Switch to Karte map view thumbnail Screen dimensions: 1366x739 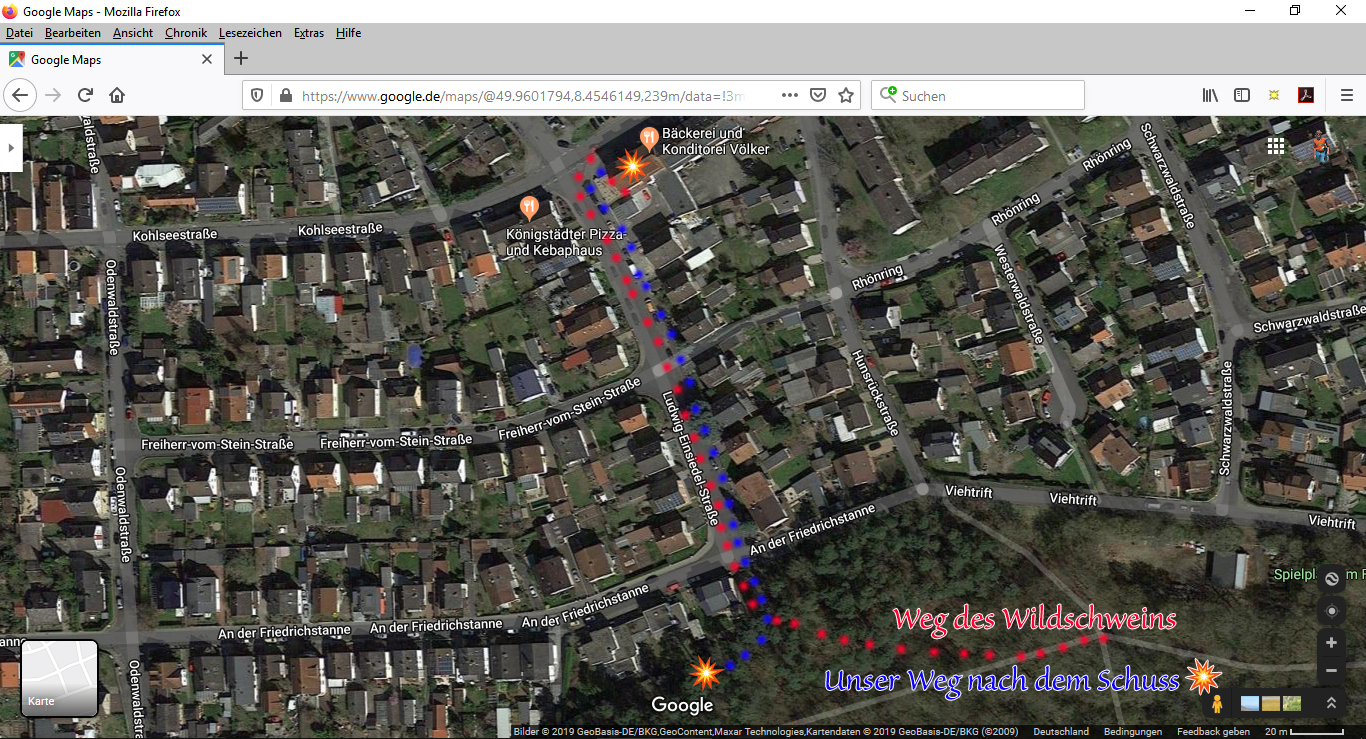click(x=59, y=679)
